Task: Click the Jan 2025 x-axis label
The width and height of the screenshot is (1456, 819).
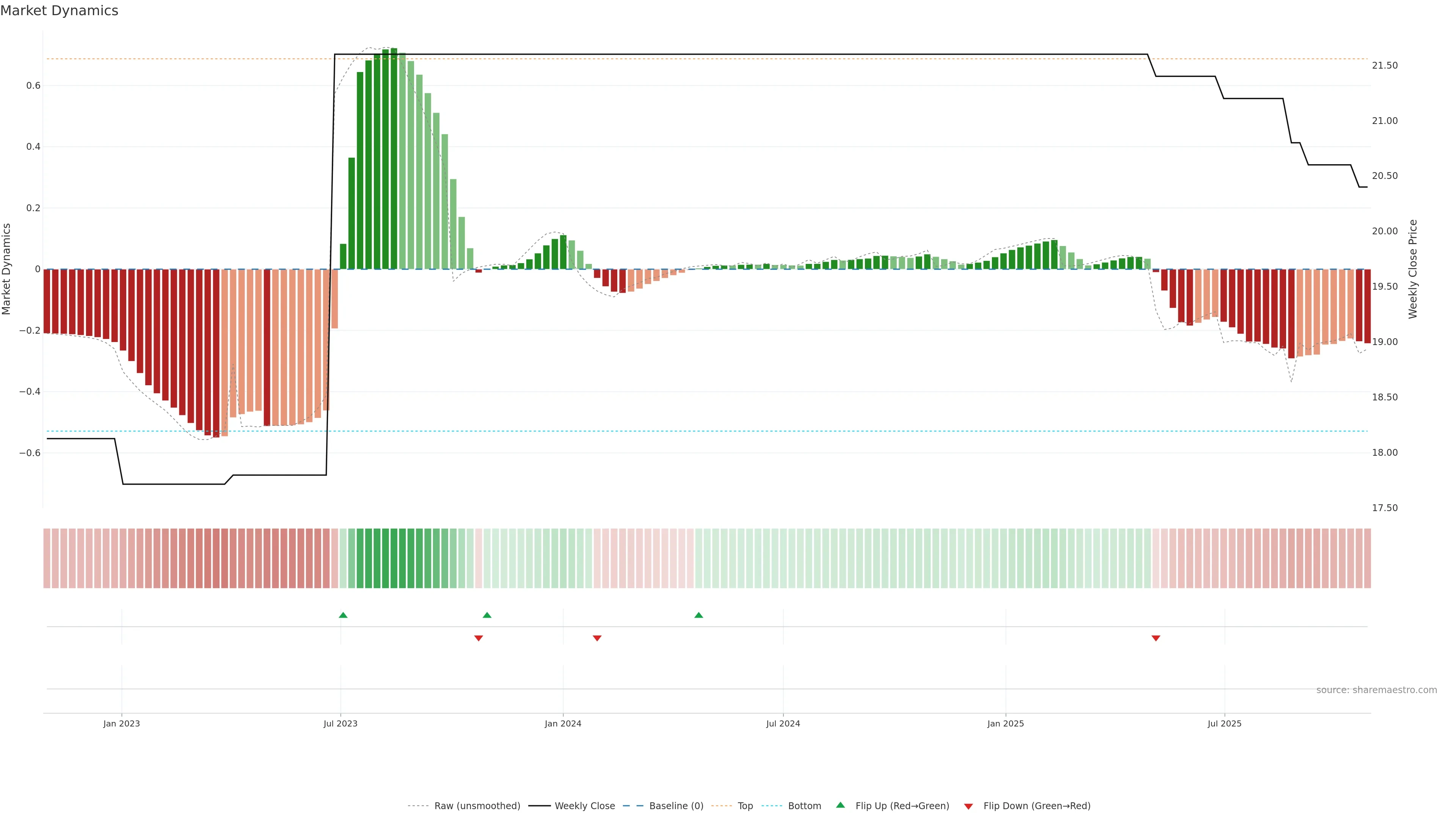Action: tap(1006, 723)
